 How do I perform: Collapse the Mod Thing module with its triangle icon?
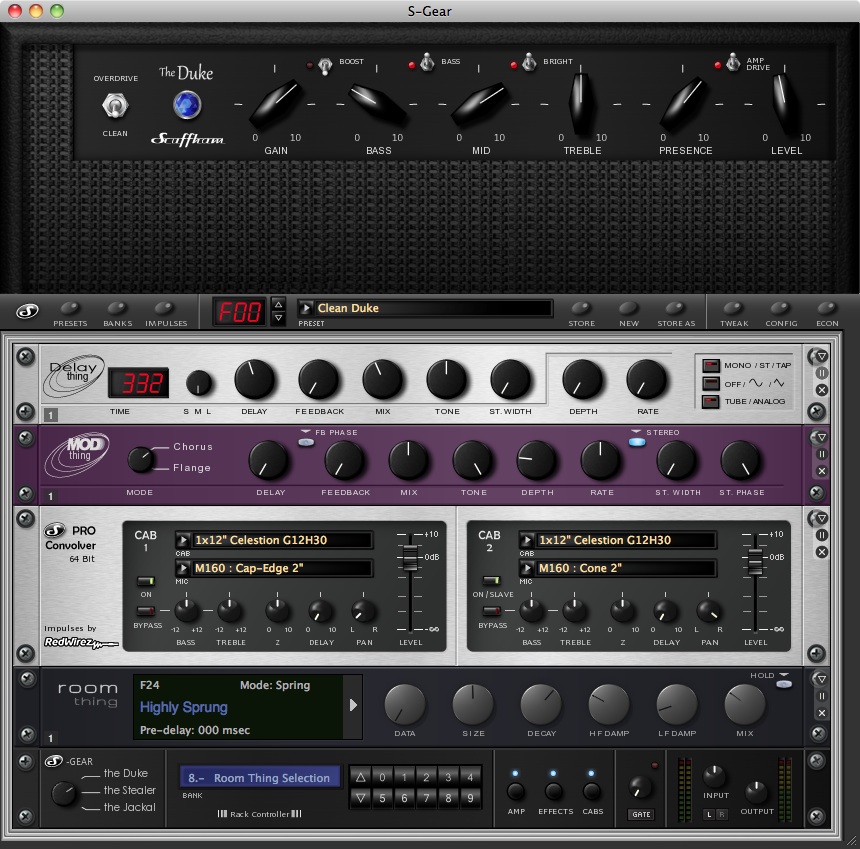pos(821,437)
